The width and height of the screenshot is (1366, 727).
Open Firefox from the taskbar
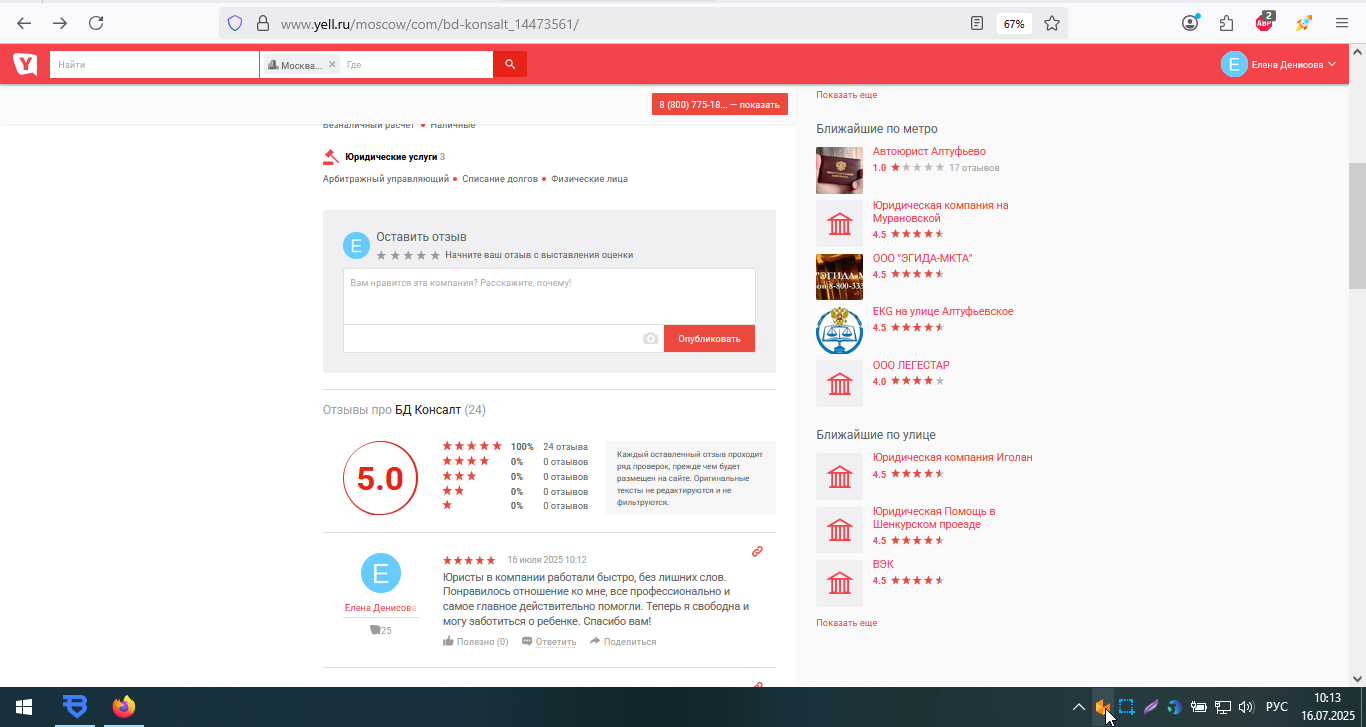(123, 707)
